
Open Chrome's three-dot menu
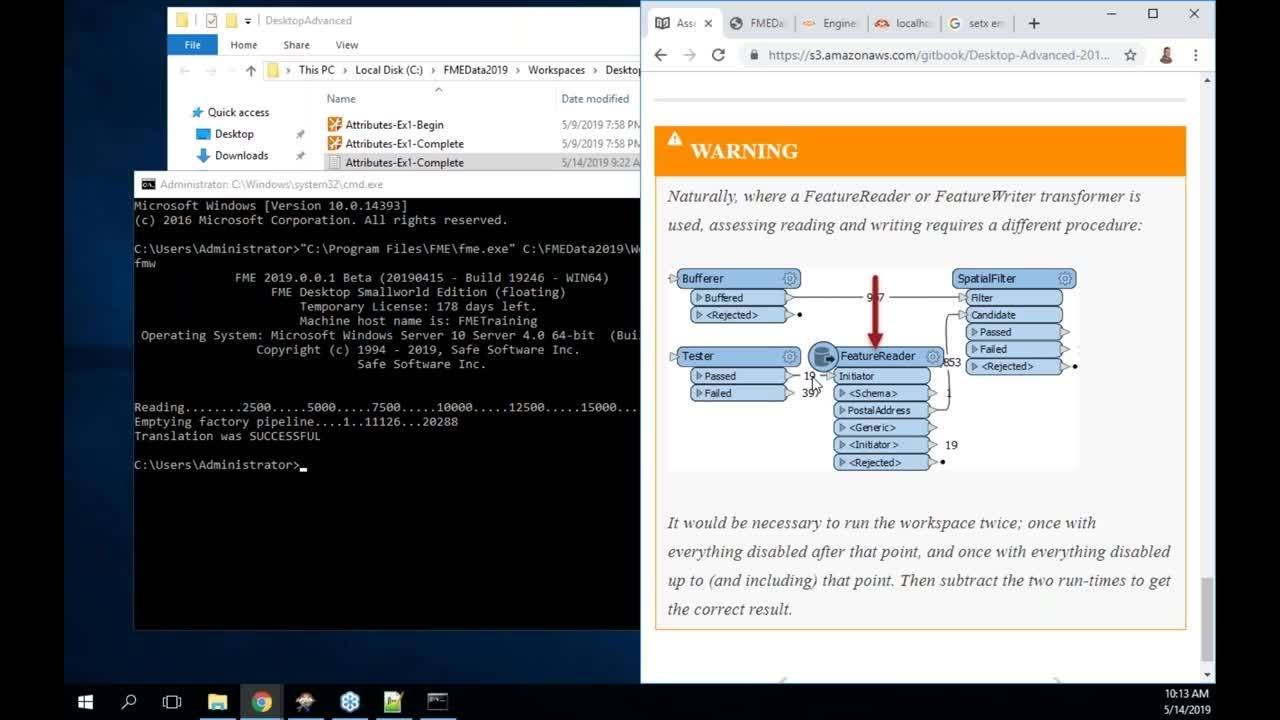coord(1195,55)
